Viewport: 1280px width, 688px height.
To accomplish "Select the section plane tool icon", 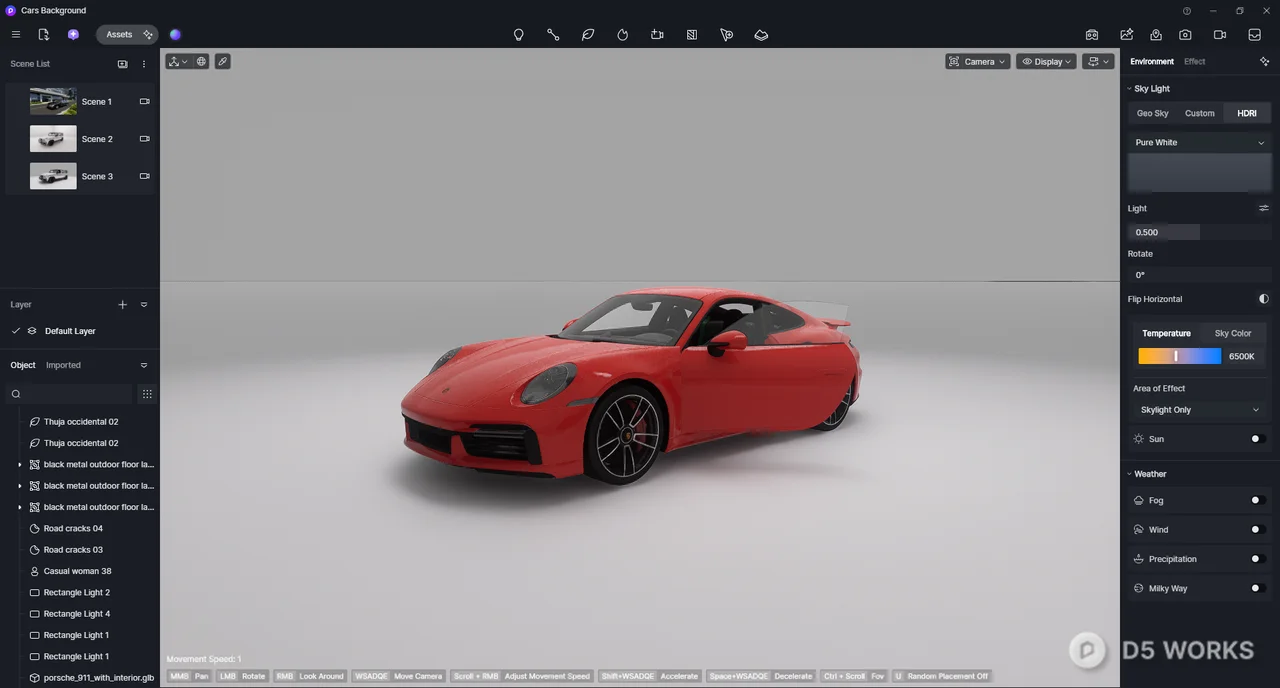I will click(692, 34).
